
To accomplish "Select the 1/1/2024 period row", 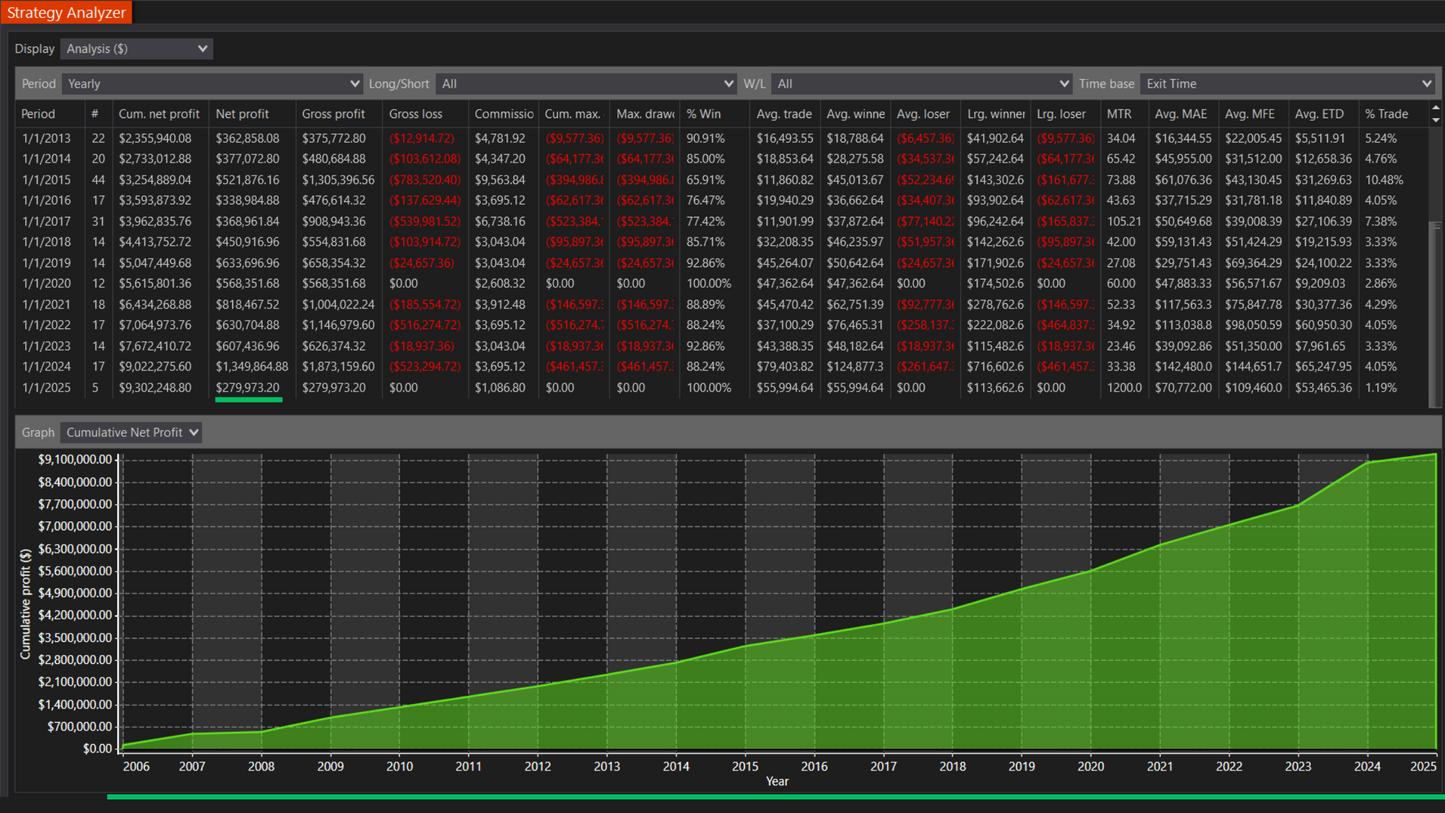I will click(x=722, y=367).
